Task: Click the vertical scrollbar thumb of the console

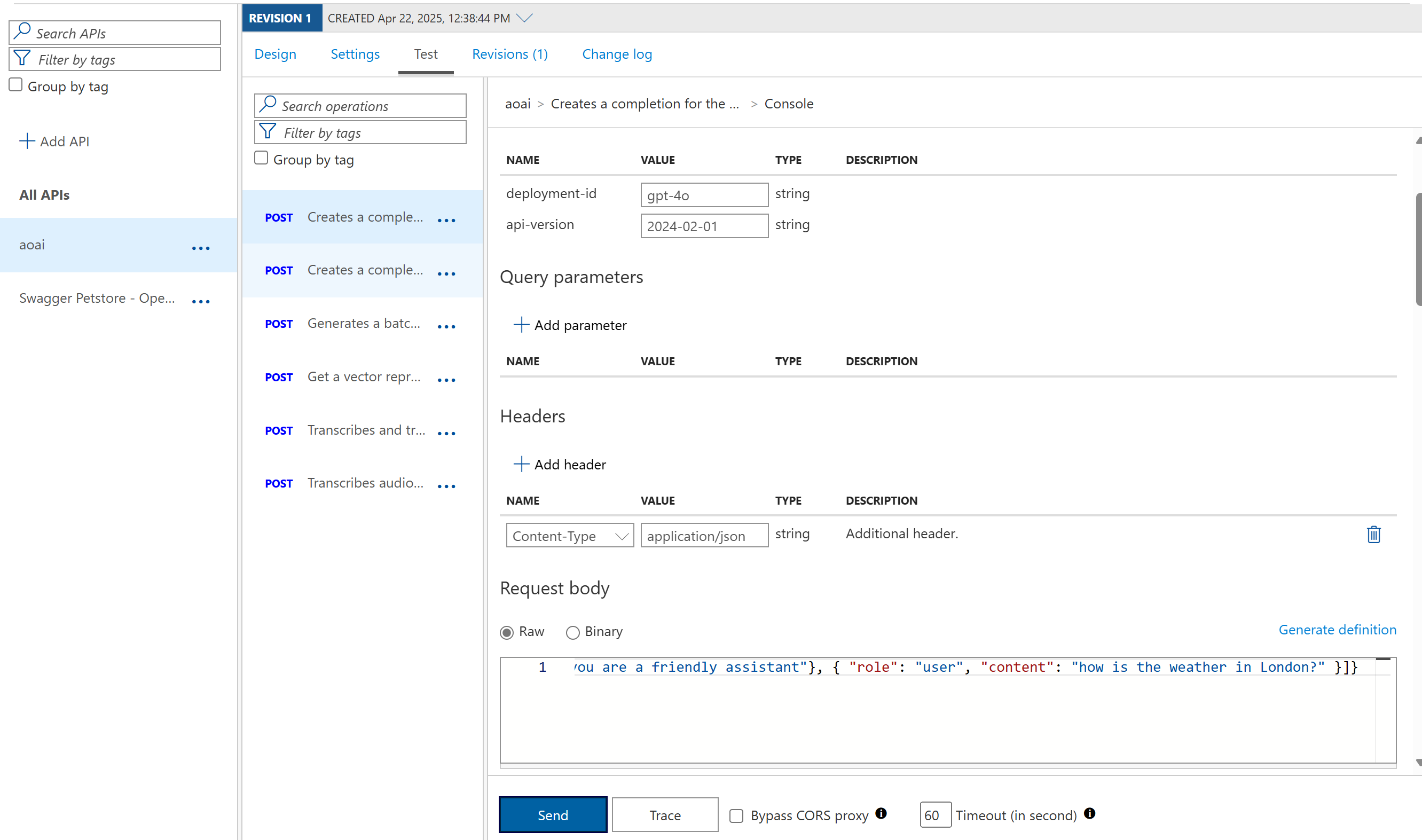Action: pyautogui.click(x=1419, y=249)
